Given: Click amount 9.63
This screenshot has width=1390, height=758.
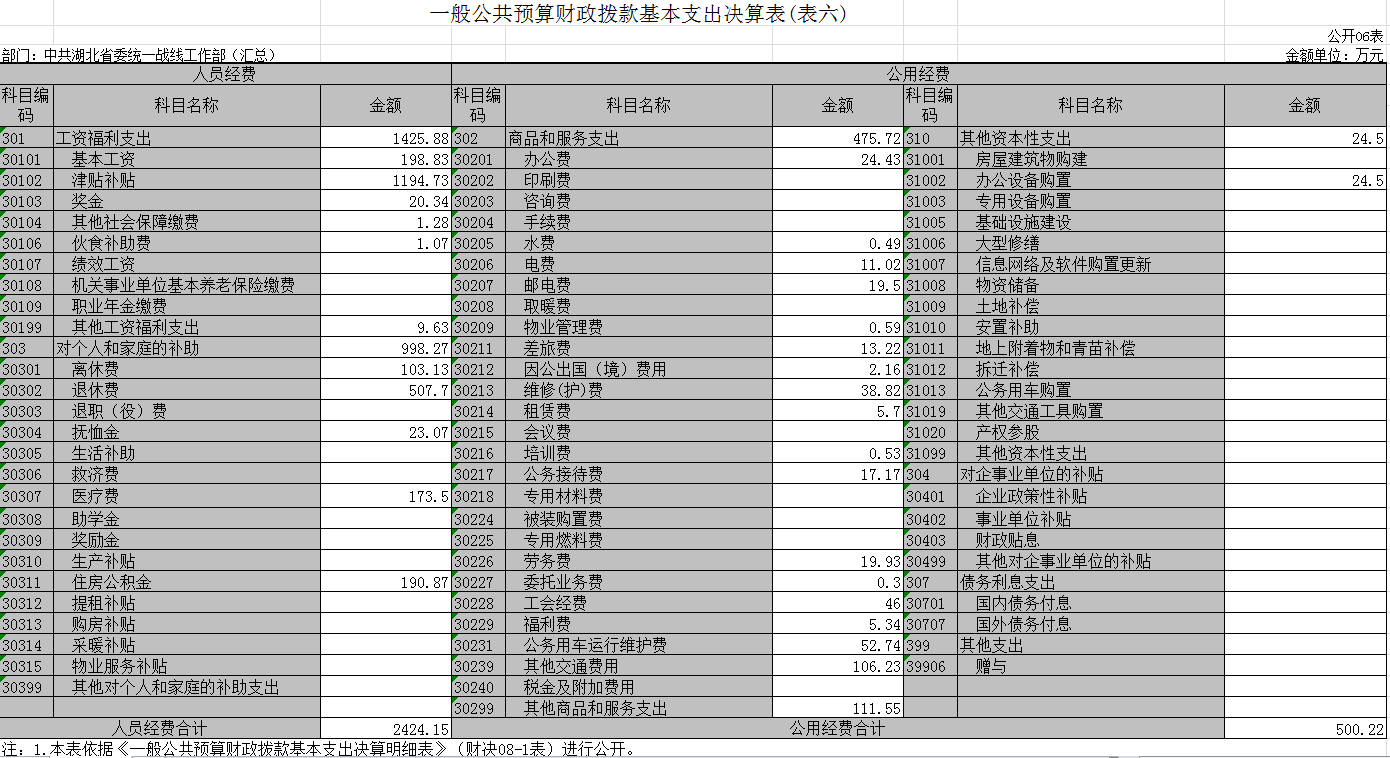Looking at the screenshot, I should pyautogui.click(x=386, y=327).
